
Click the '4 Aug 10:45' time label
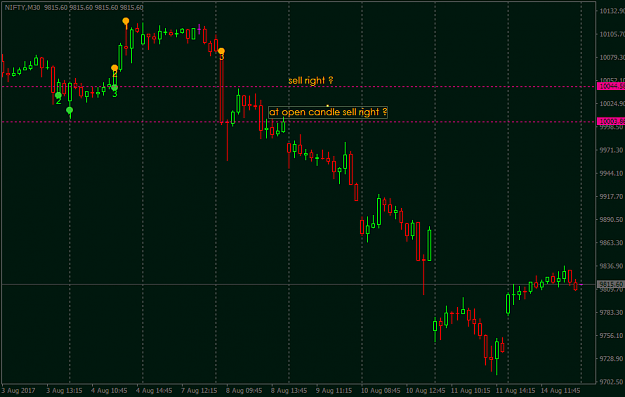109,390
